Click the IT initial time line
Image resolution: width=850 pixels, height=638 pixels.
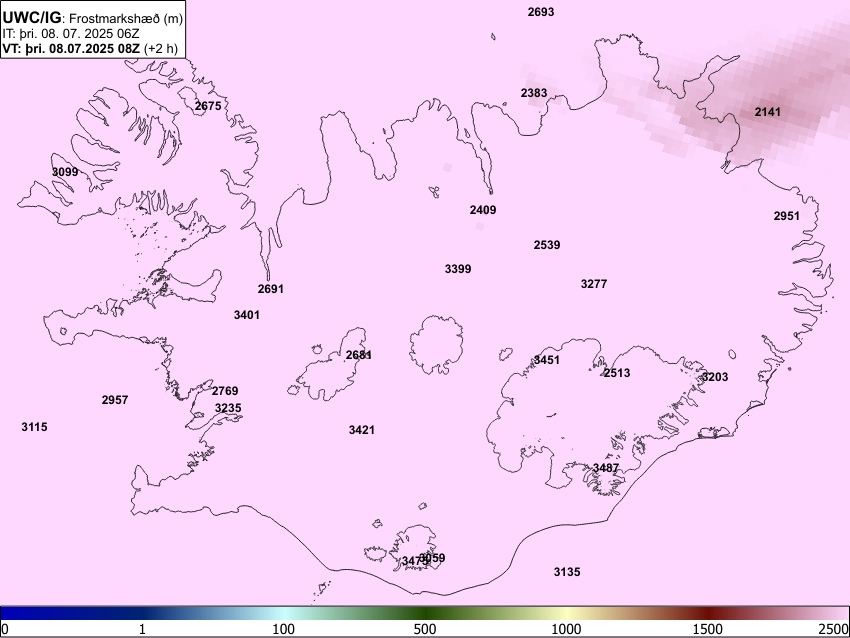point(71,34)
